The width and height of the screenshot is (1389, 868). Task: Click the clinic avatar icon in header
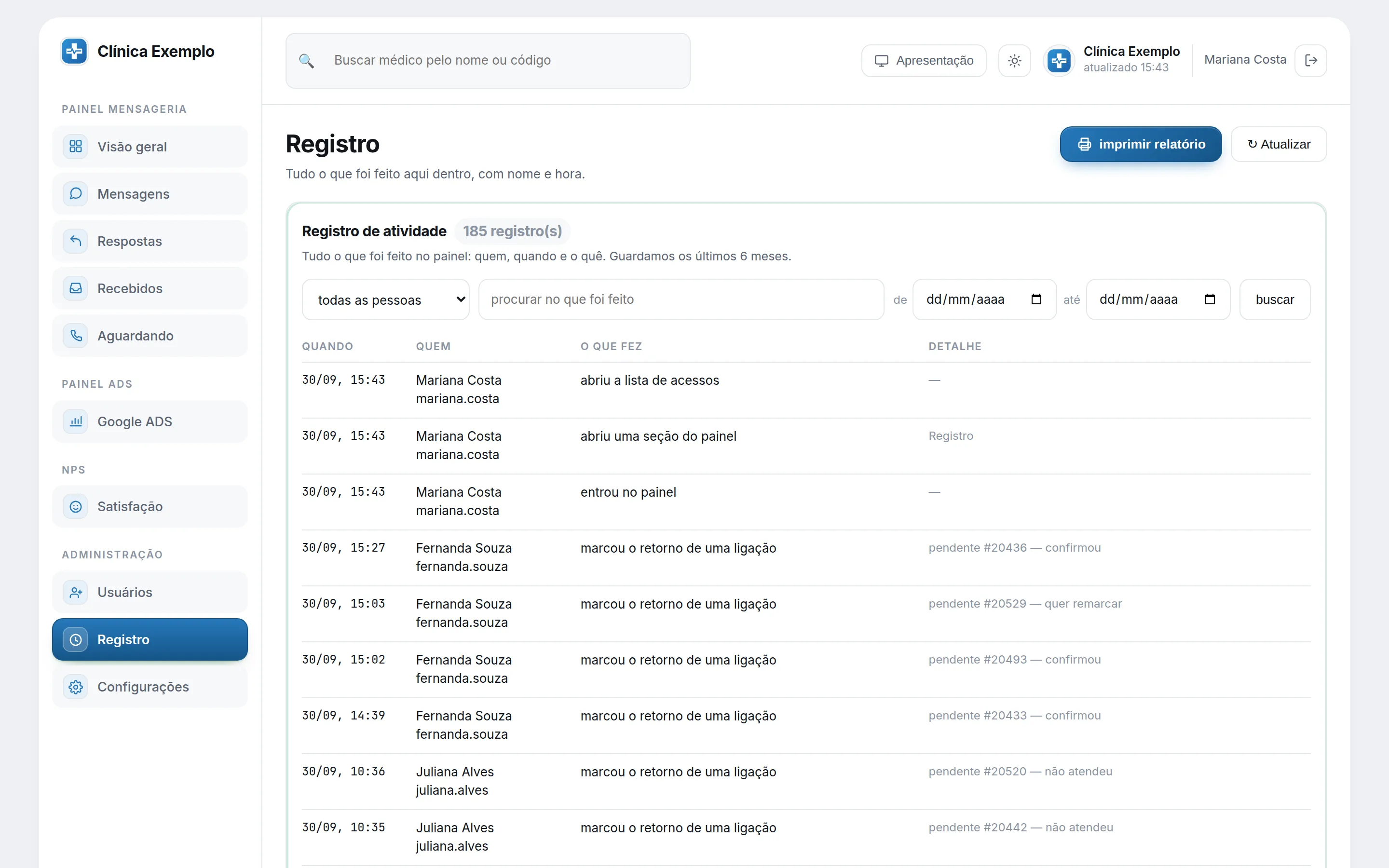pyautogui.click(x=1059, y=60)
